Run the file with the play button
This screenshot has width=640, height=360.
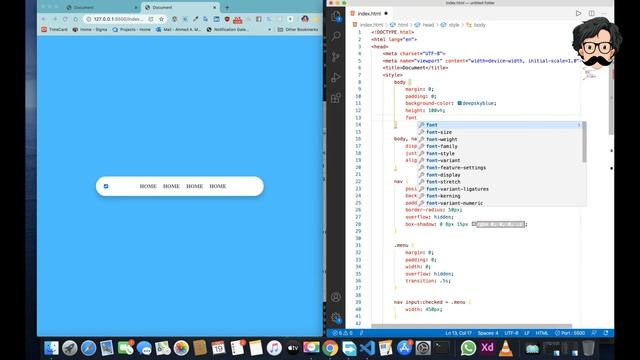click(578, 13)
